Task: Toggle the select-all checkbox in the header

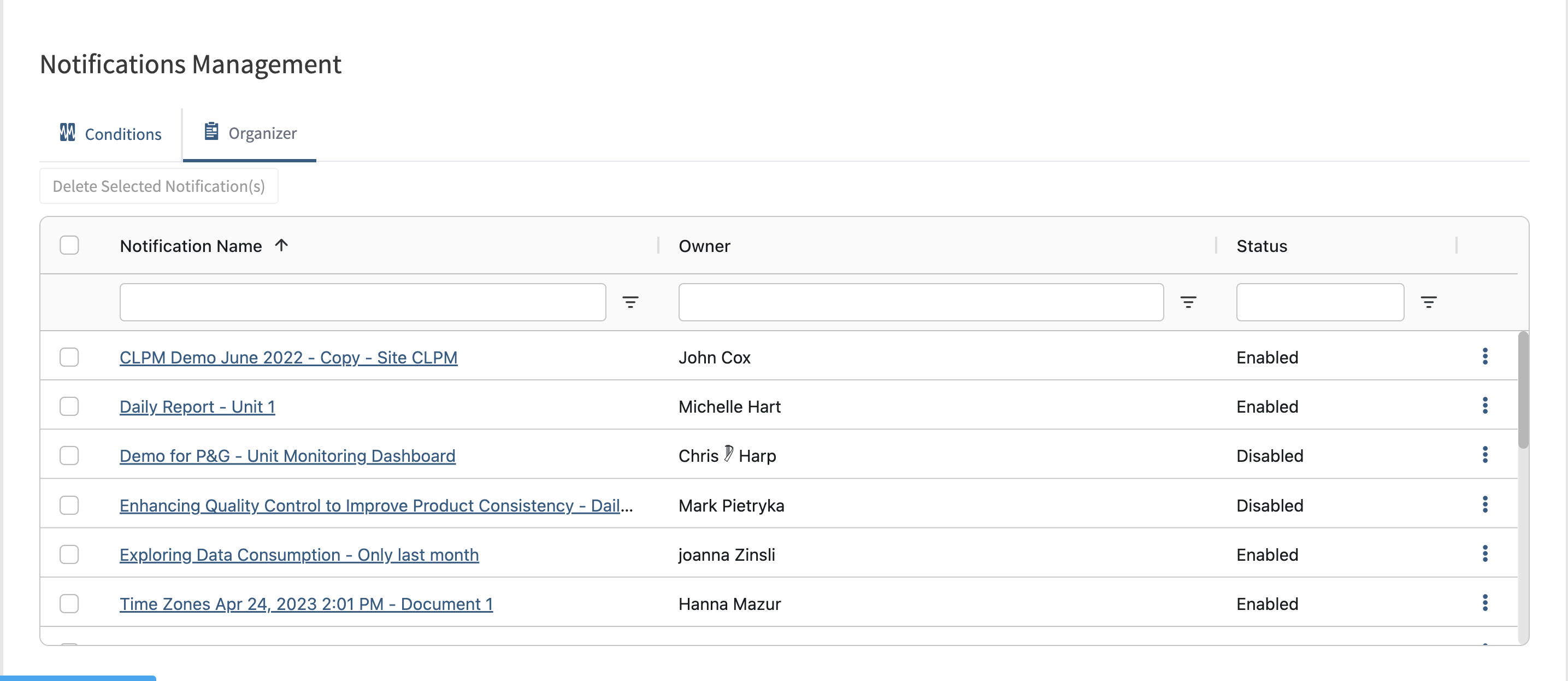Action: [69, 245]
